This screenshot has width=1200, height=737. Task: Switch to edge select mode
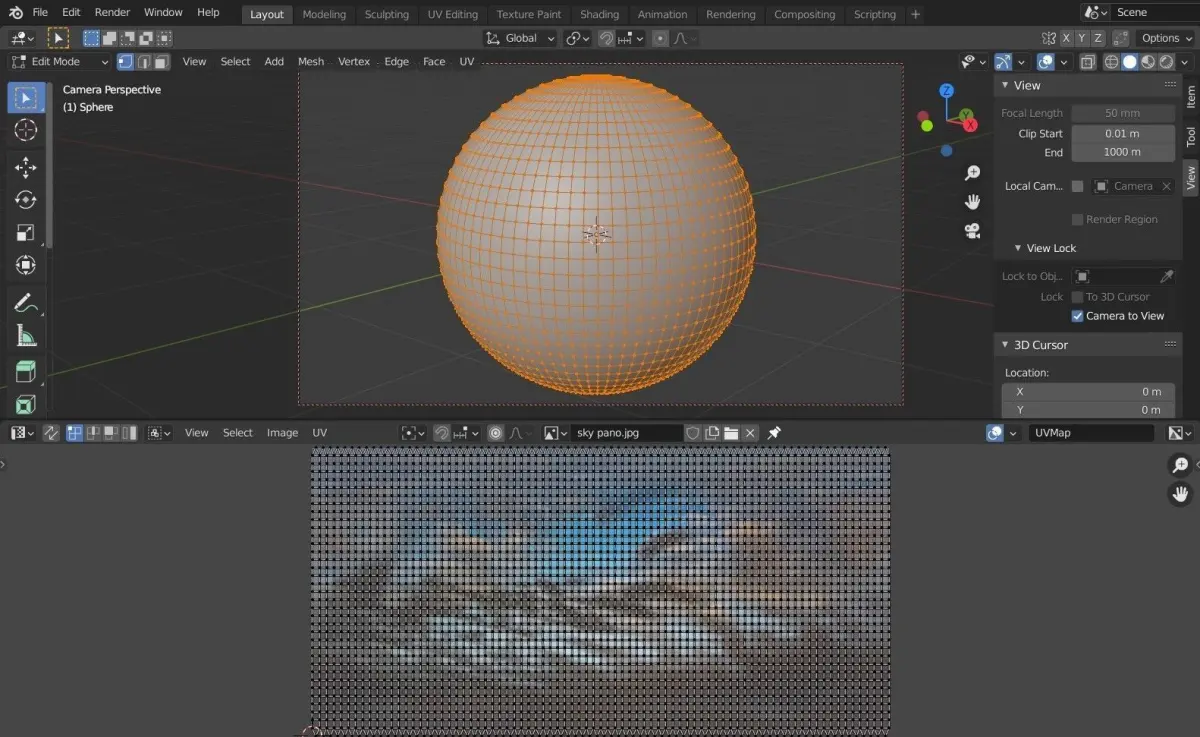[143, 62]
